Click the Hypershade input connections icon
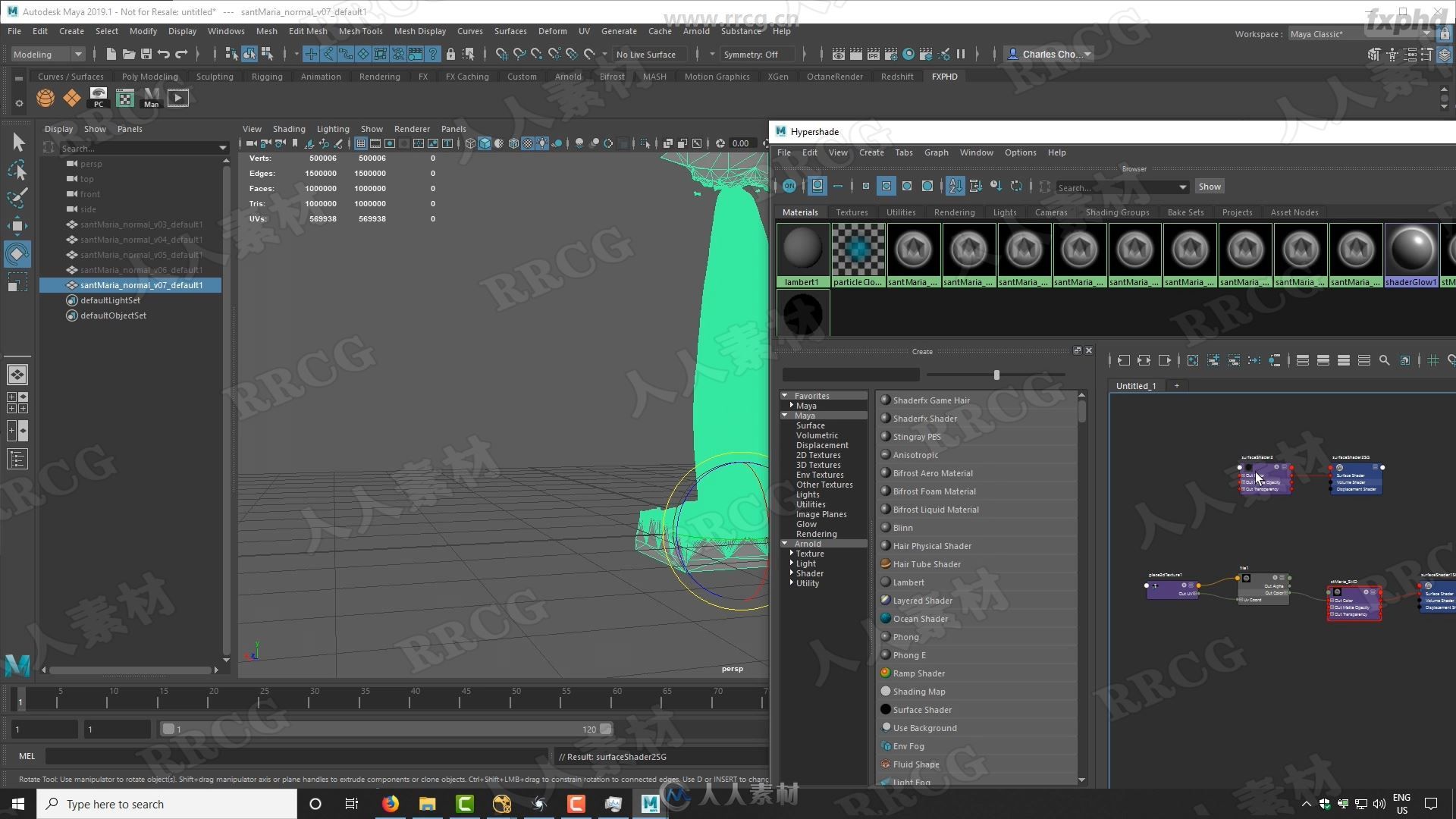This screenshot has width=1456, height=819. (x=1123, y=360)
